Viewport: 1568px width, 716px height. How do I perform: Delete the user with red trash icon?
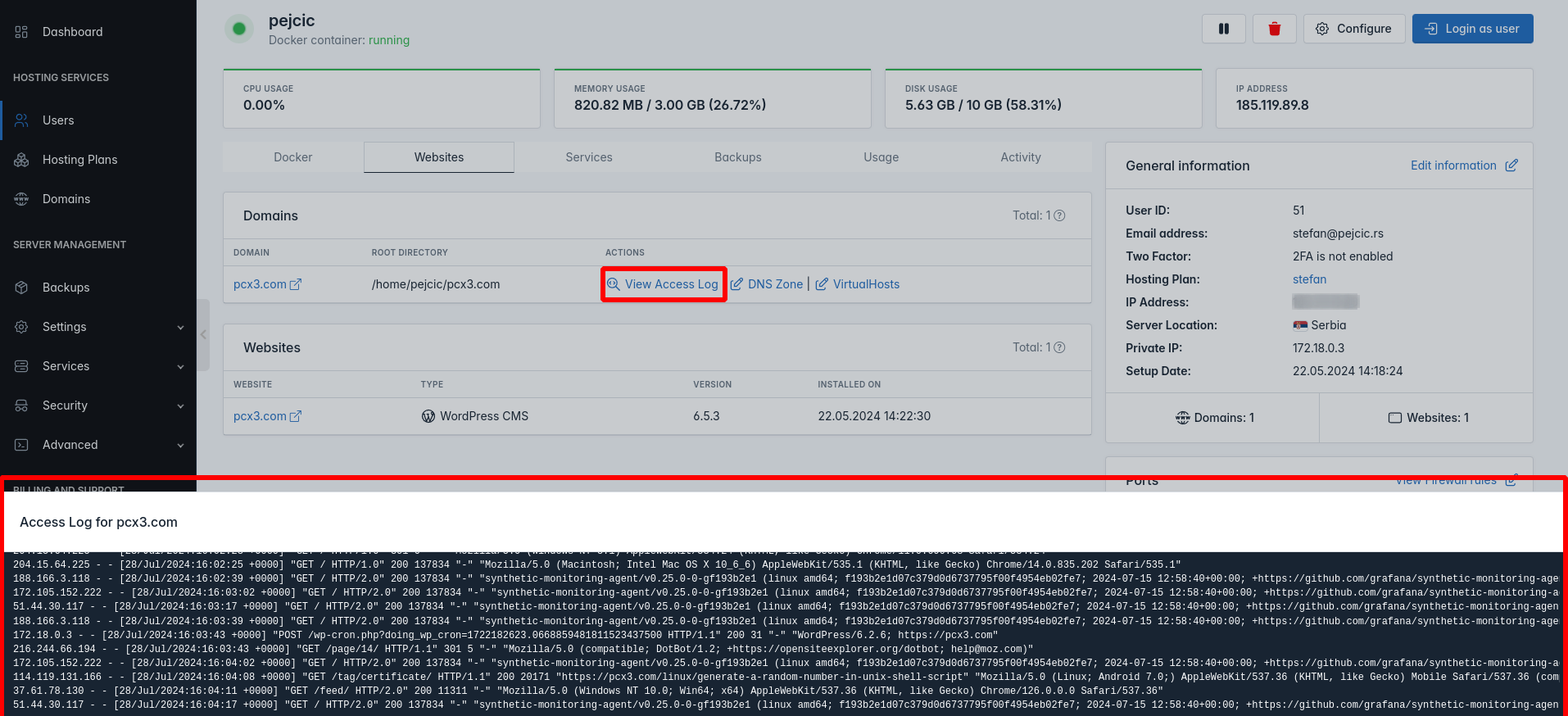coord(1275,29)
